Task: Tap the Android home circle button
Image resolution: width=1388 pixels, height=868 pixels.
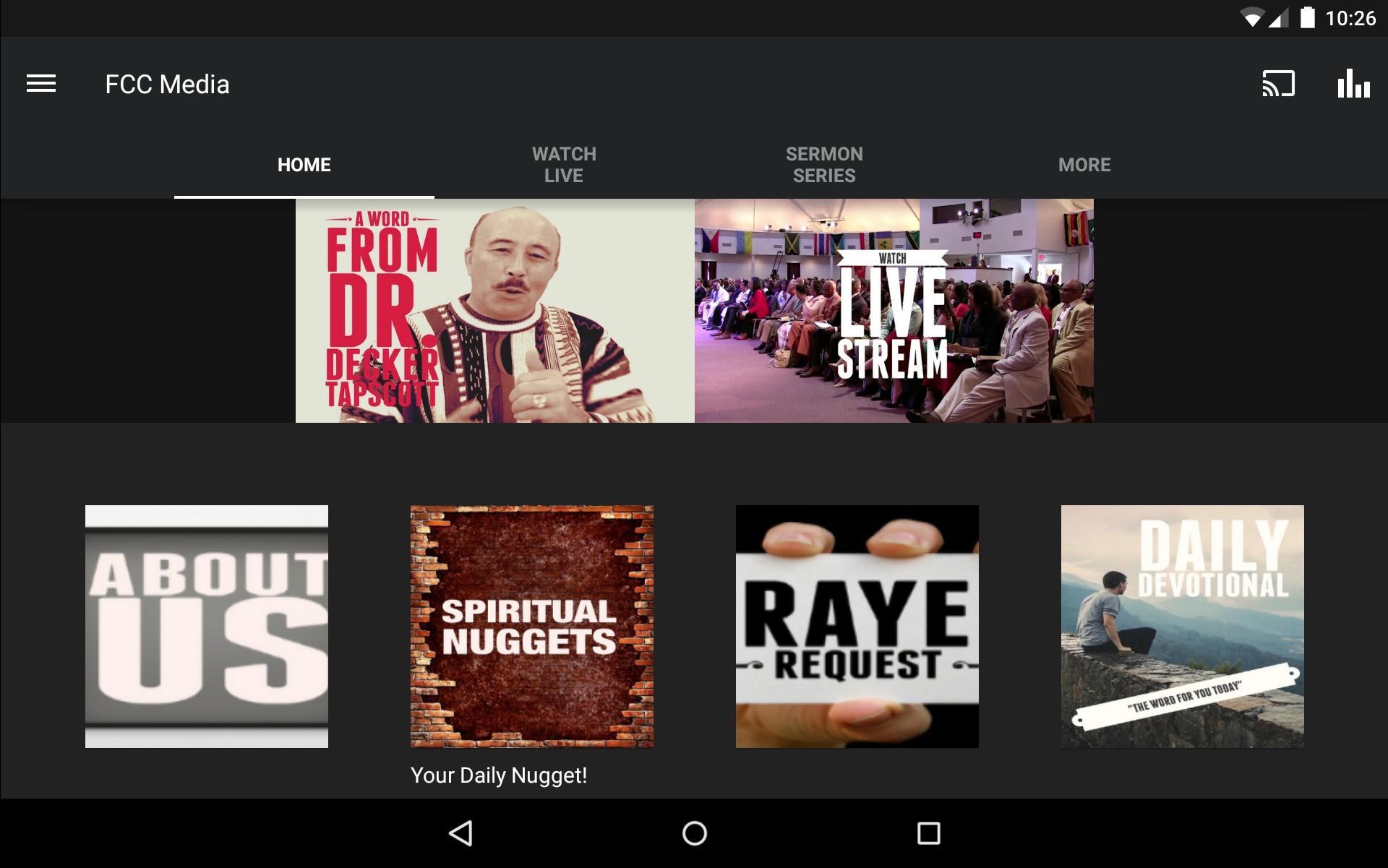Action: point(694,833)
